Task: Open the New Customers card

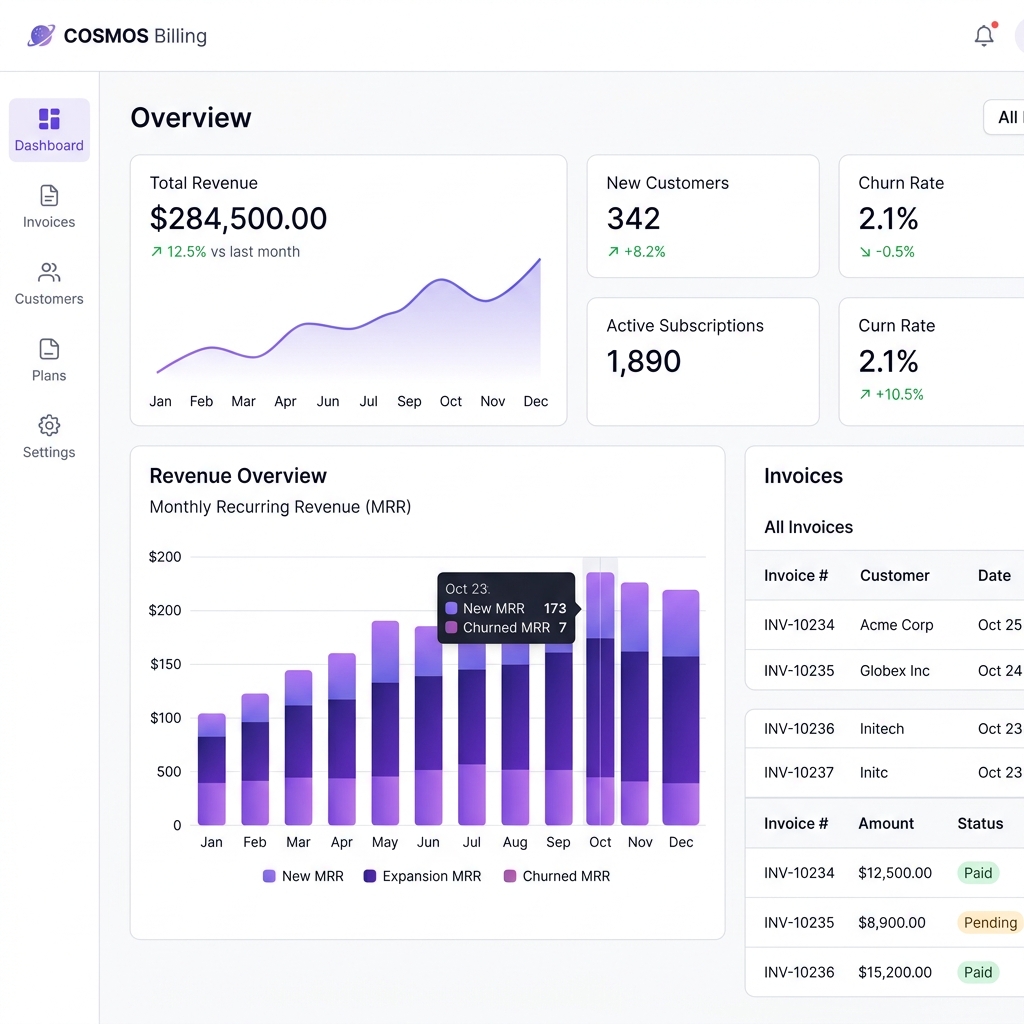Action: [703, 216]
